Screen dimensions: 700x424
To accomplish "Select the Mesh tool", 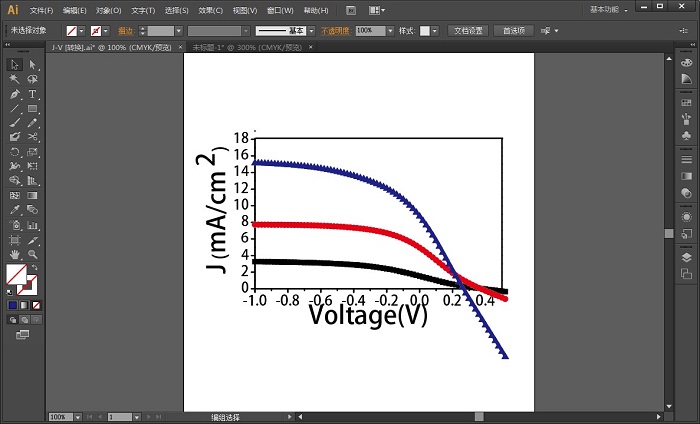I will click(x=14, y=195).
